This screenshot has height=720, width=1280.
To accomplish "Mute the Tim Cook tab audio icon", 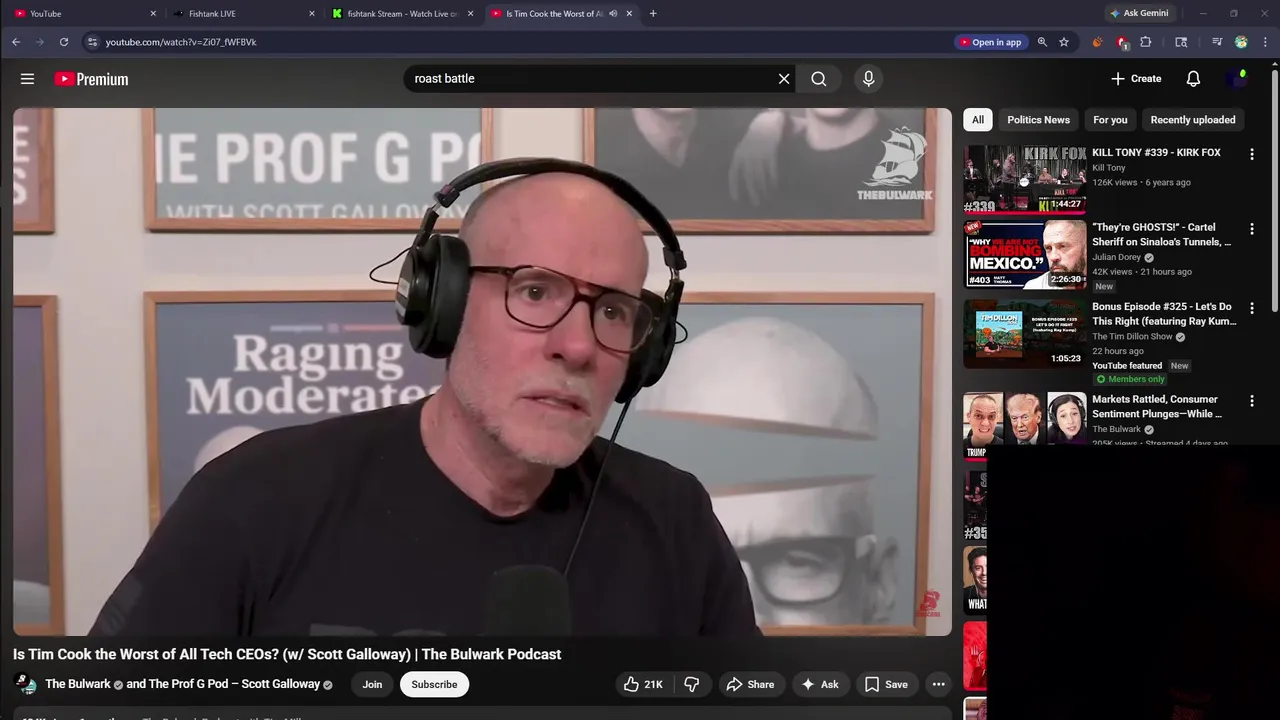I will pyautogui.click(x=613, y=14).
